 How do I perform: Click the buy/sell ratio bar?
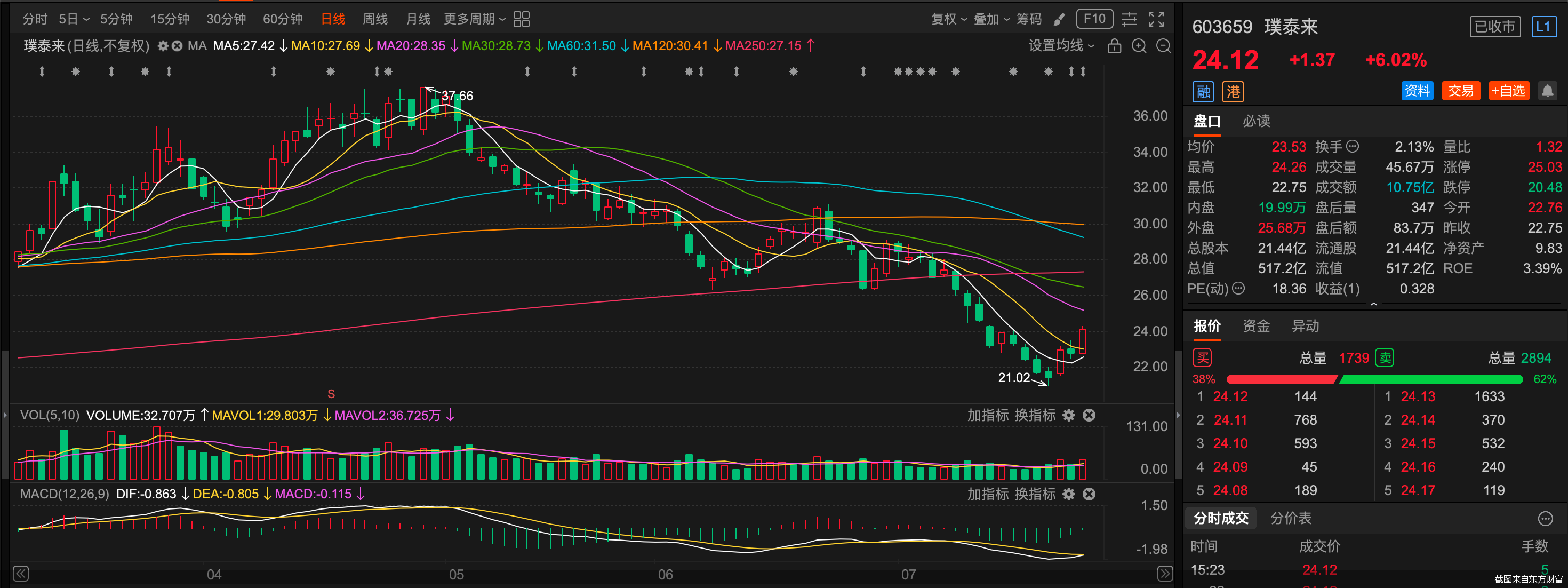[1374, 380]
